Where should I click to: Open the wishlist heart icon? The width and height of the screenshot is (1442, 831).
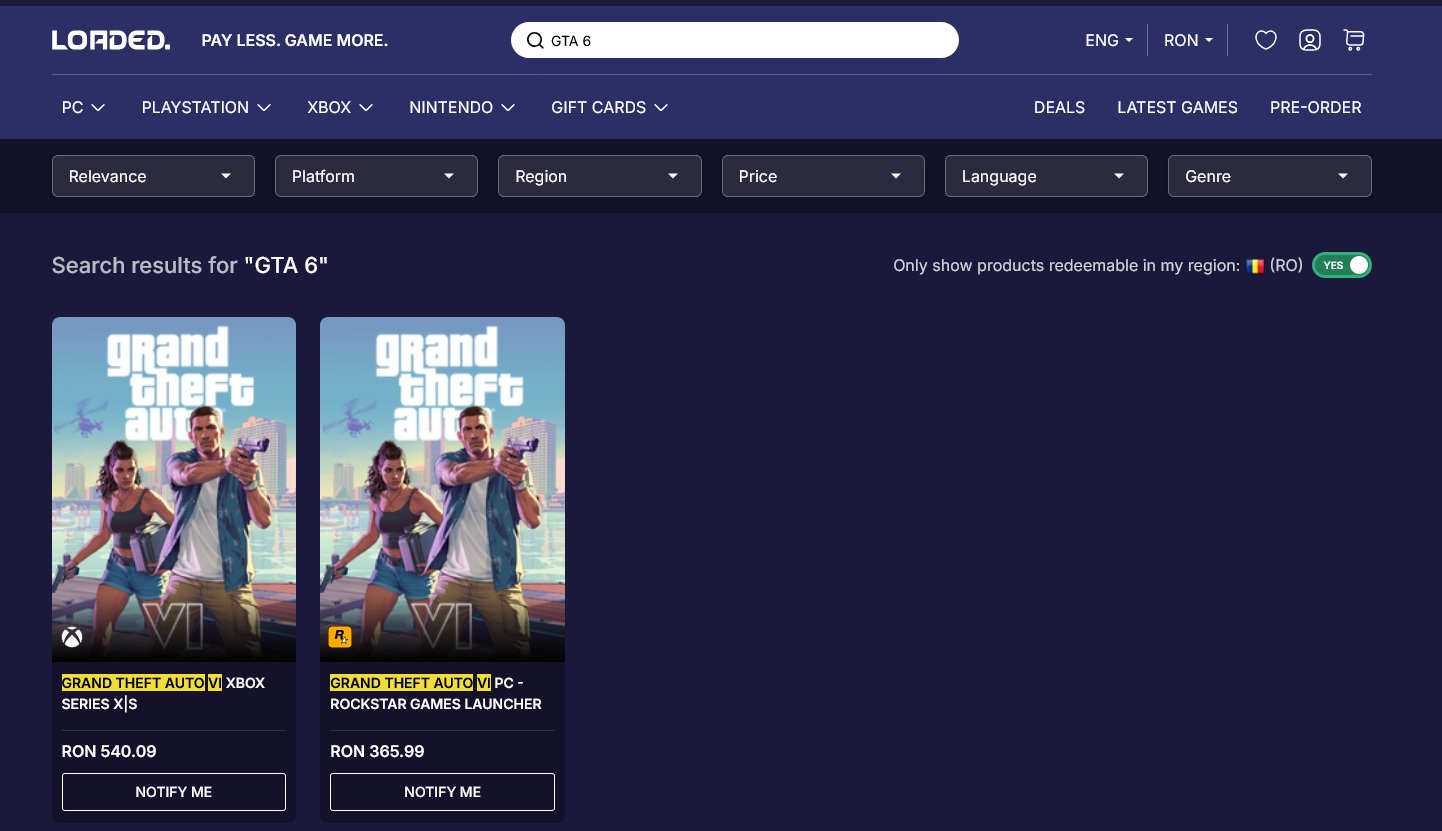pos(1266,40)
